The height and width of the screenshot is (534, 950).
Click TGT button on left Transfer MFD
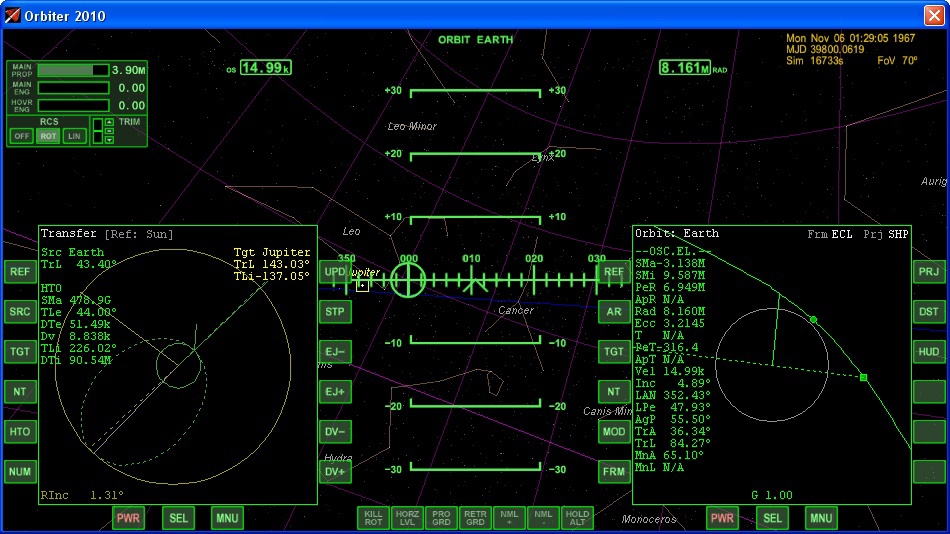[20, 352]
